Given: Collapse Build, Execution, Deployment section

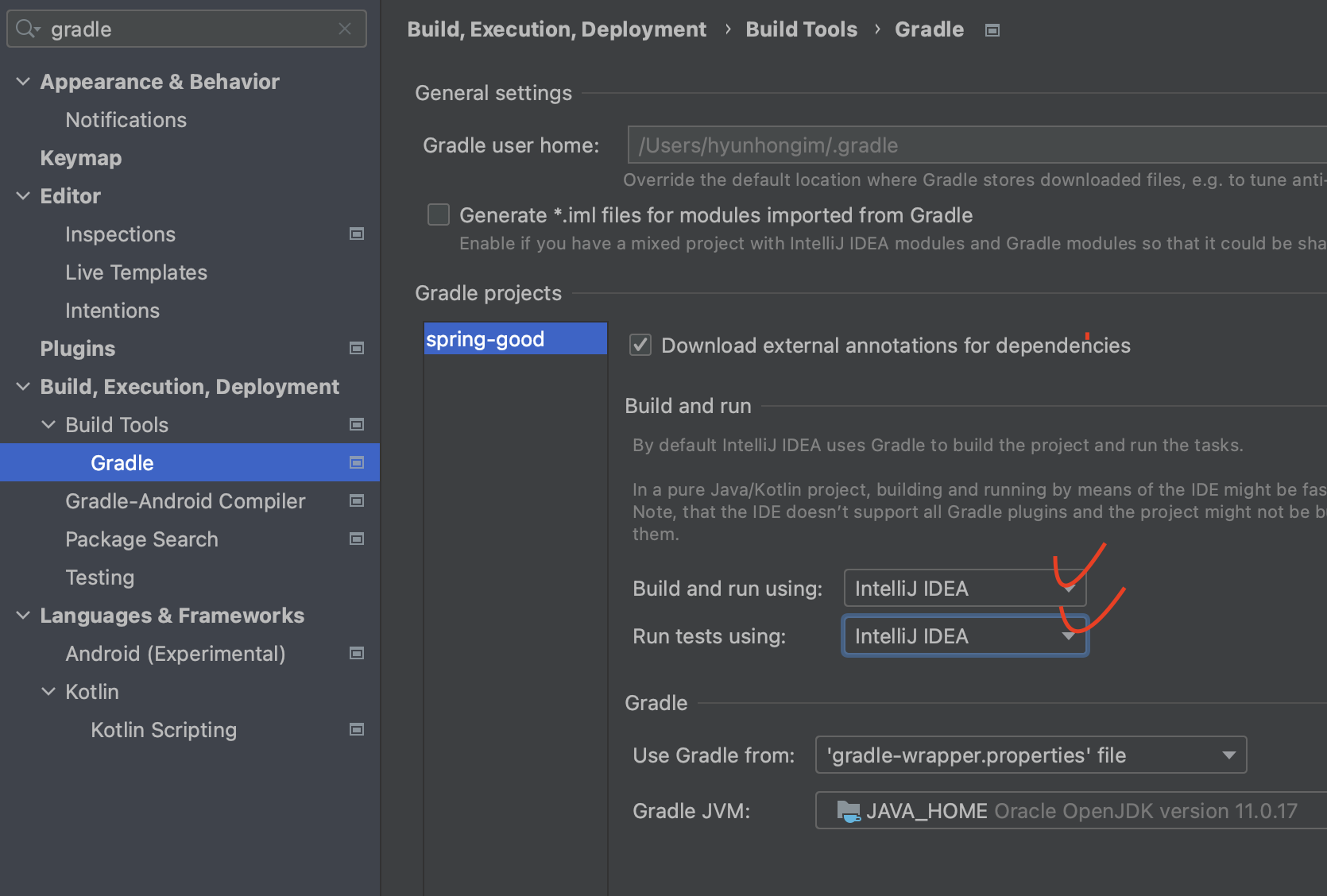Looking at the screenshot, I should (24, 387).
